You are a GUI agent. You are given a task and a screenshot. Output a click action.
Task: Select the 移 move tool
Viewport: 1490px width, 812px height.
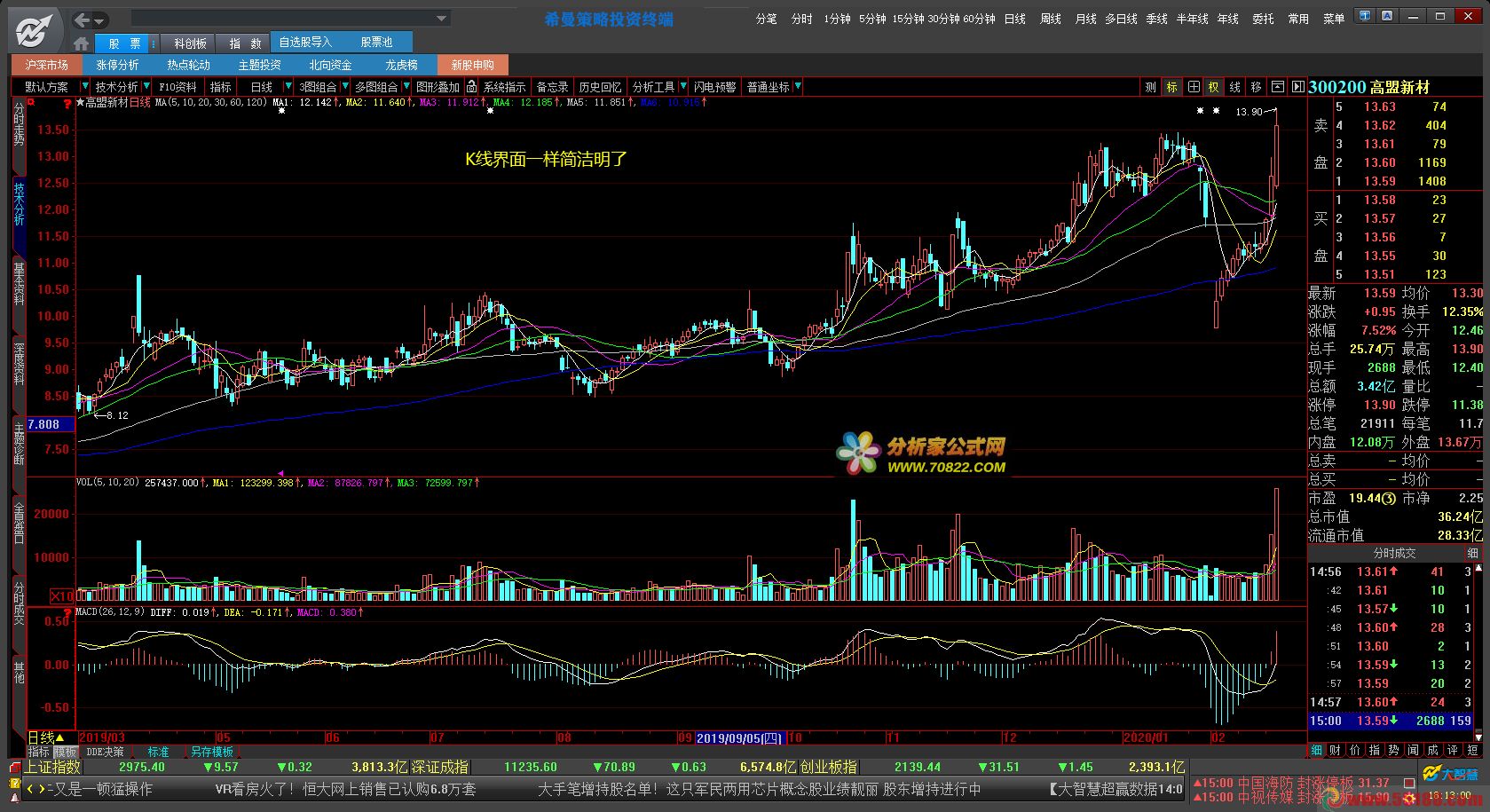(x=1256, y=86)
